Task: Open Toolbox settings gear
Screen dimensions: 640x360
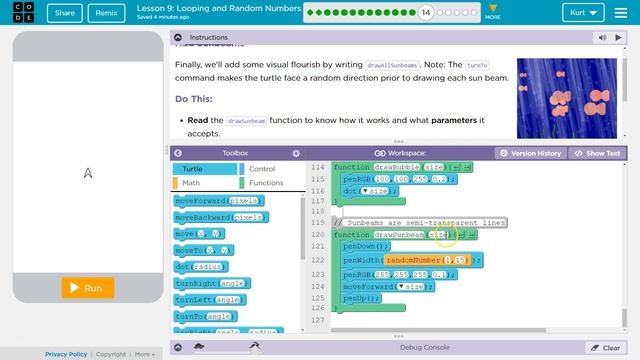Action: pos(296,153)
